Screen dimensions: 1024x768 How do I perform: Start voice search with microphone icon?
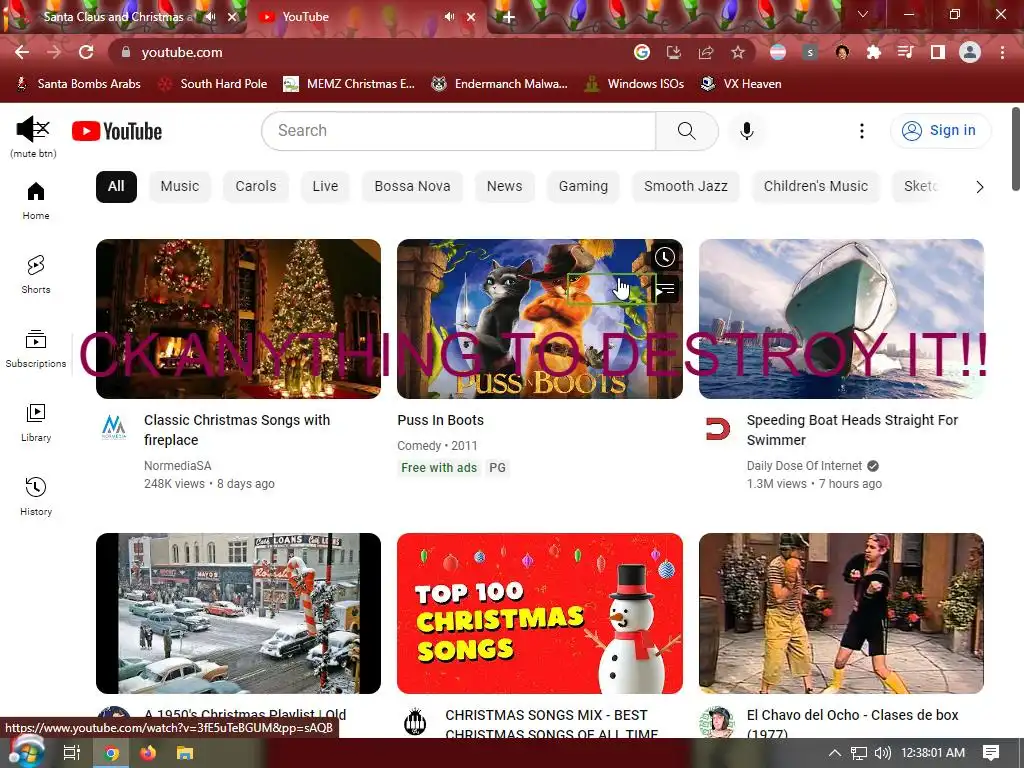[x=746, y=131]
